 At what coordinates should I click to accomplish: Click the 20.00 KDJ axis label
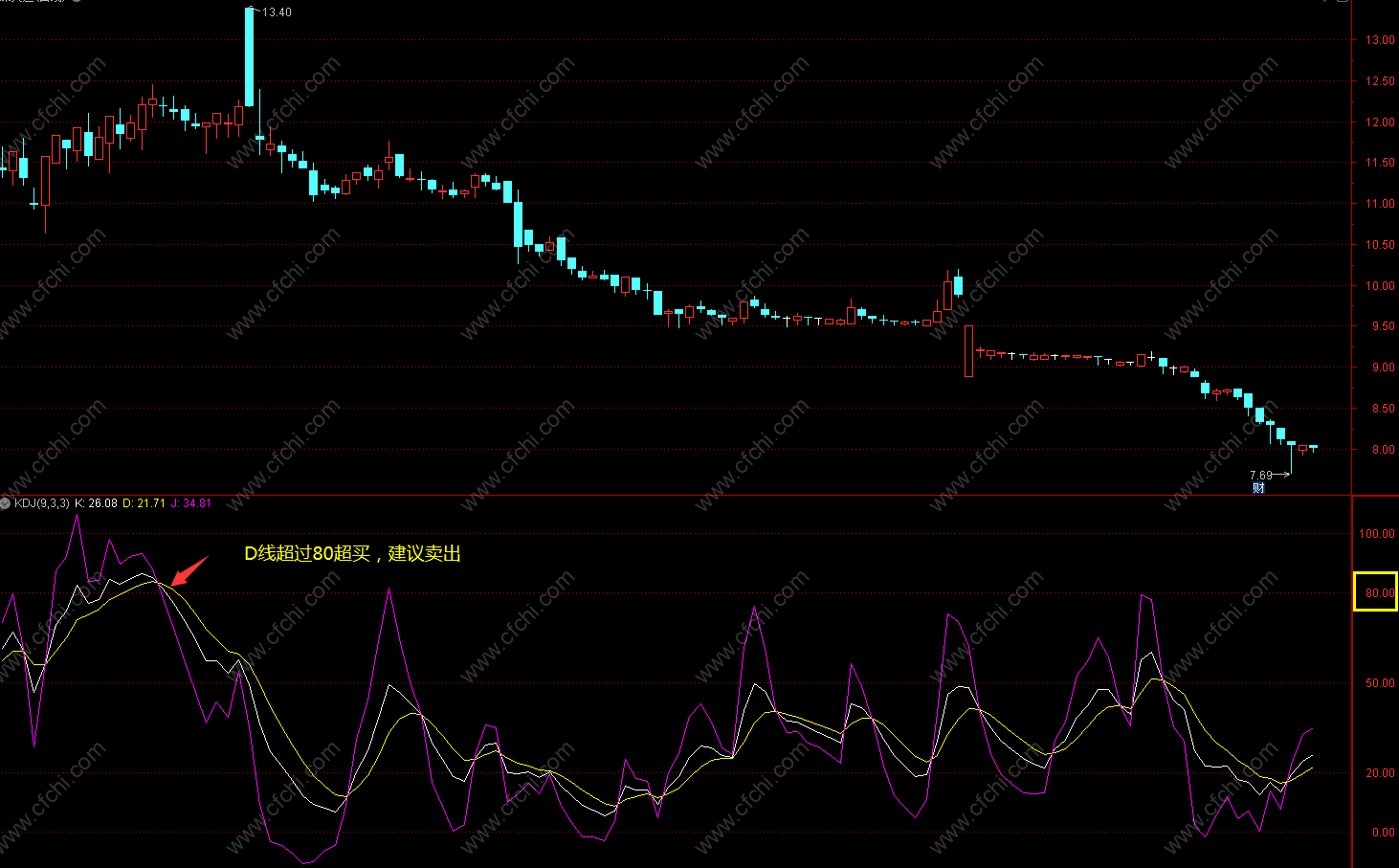click(1380, 773)
